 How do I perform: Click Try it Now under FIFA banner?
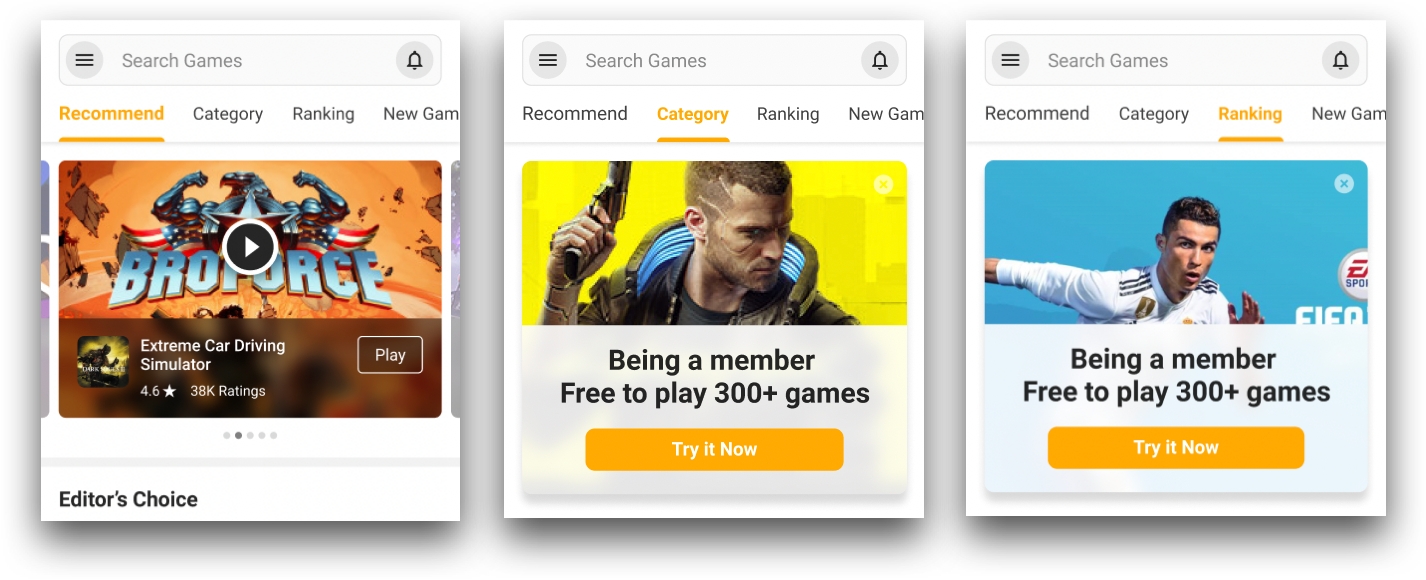[x=1176, y=447]
